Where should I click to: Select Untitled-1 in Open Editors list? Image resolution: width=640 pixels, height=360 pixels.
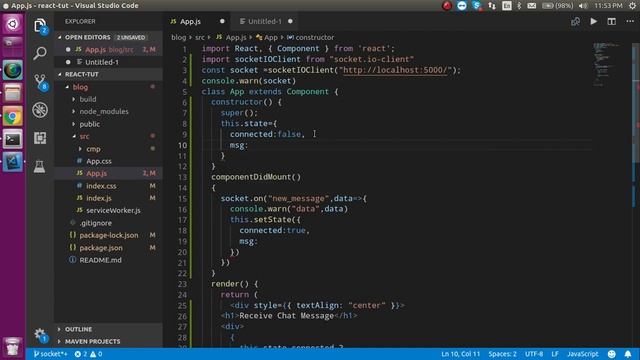108,62
